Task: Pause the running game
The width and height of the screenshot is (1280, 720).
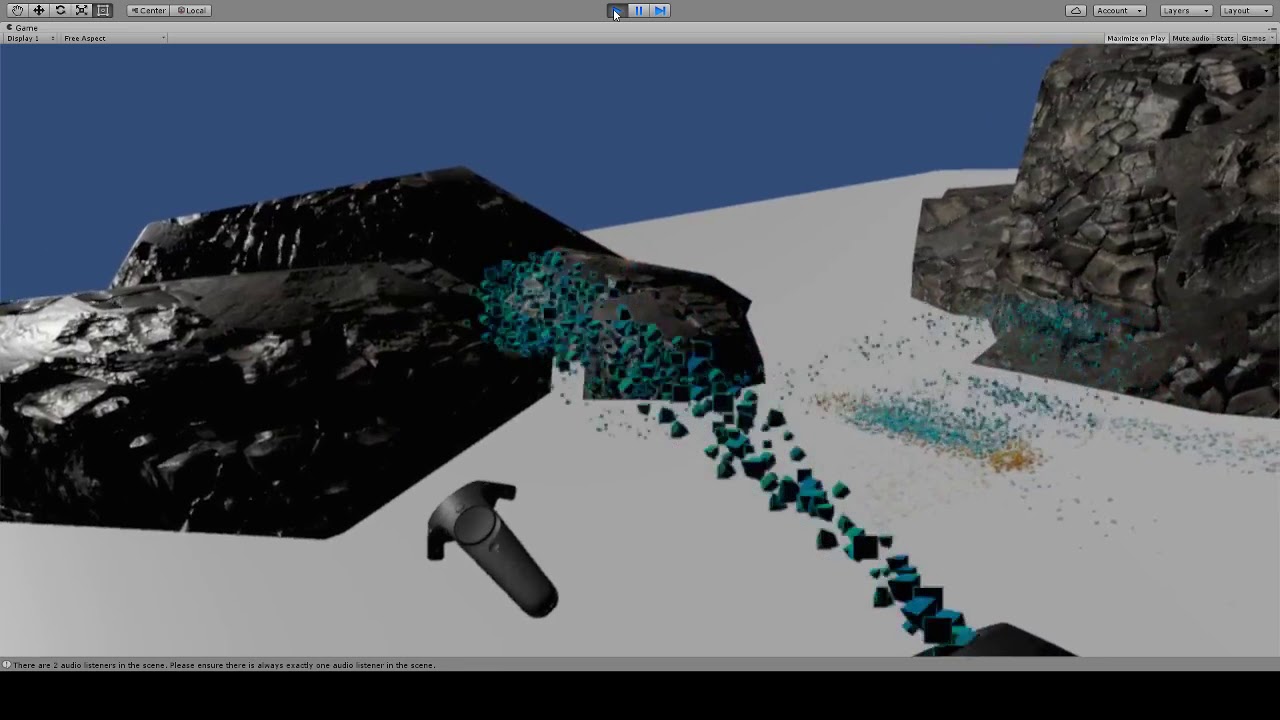Action: [x=639, y=10]
